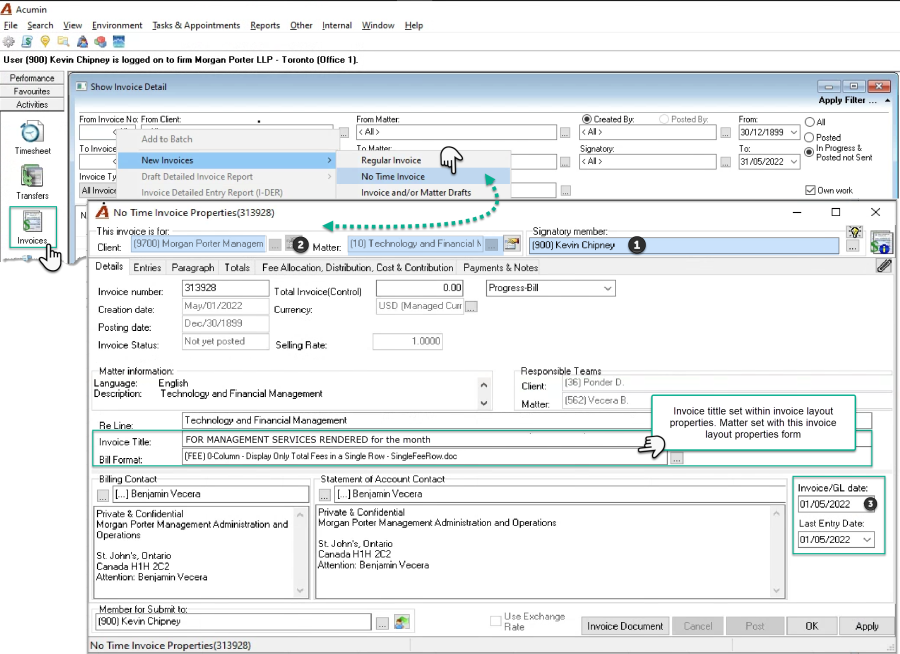Click the matter card icon beside the Matter field
The width and height of the screenshot is (900, 654).
point(511,243)
